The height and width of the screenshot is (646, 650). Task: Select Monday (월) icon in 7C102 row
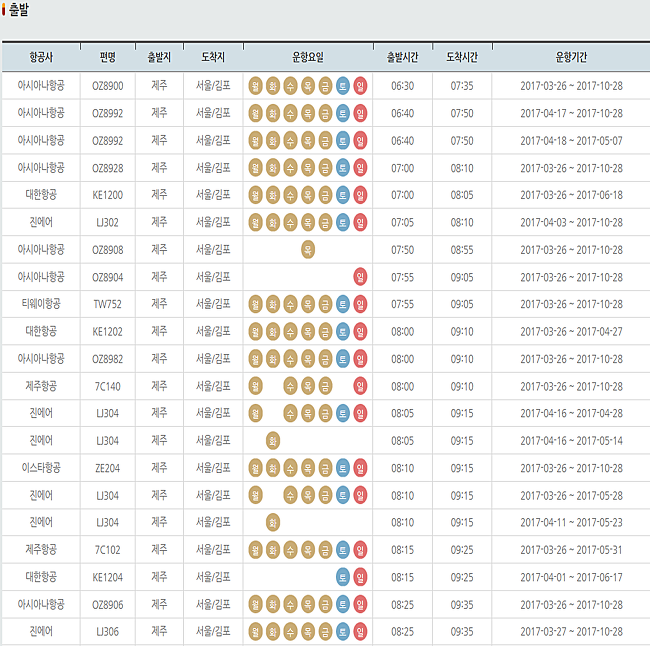(255, 550)
